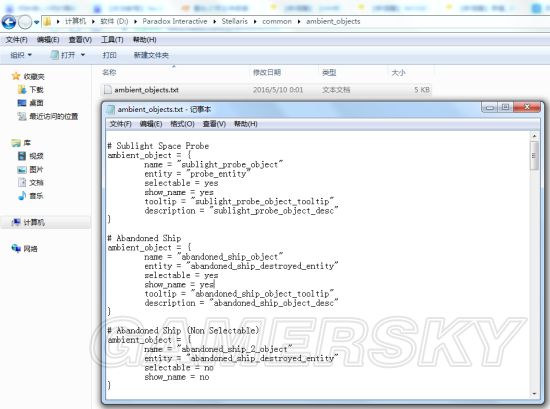Image resolution: width=550 pixels, height=409 pixels.
Task: Click Notepad scrollbar down arrow
Action: pos(534,394)
